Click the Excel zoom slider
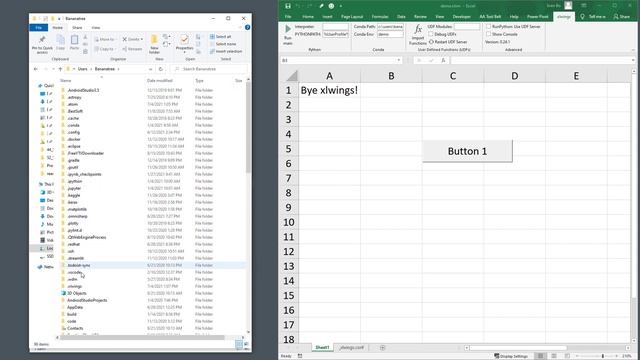Image resolution: width=640 pixels, height=360 pixels. 602,356
